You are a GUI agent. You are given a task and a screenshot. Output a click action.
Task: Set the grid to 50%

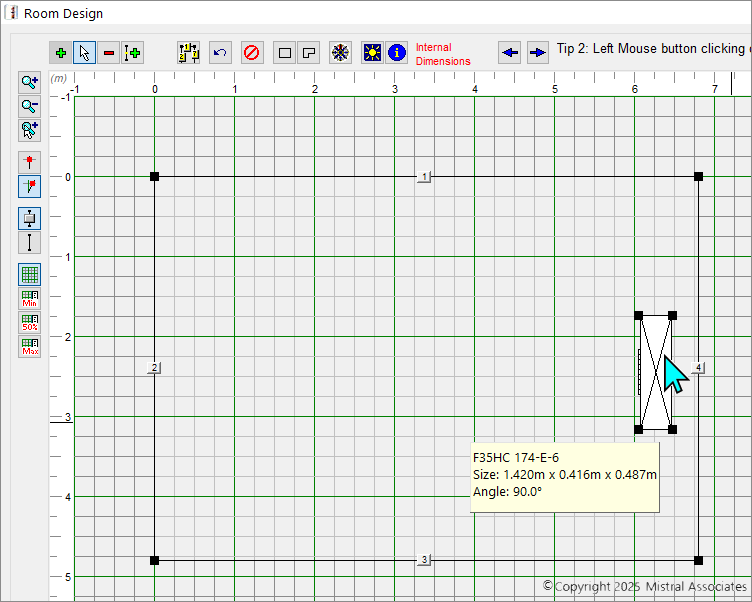pyautogui.click(x=30, y=322)
